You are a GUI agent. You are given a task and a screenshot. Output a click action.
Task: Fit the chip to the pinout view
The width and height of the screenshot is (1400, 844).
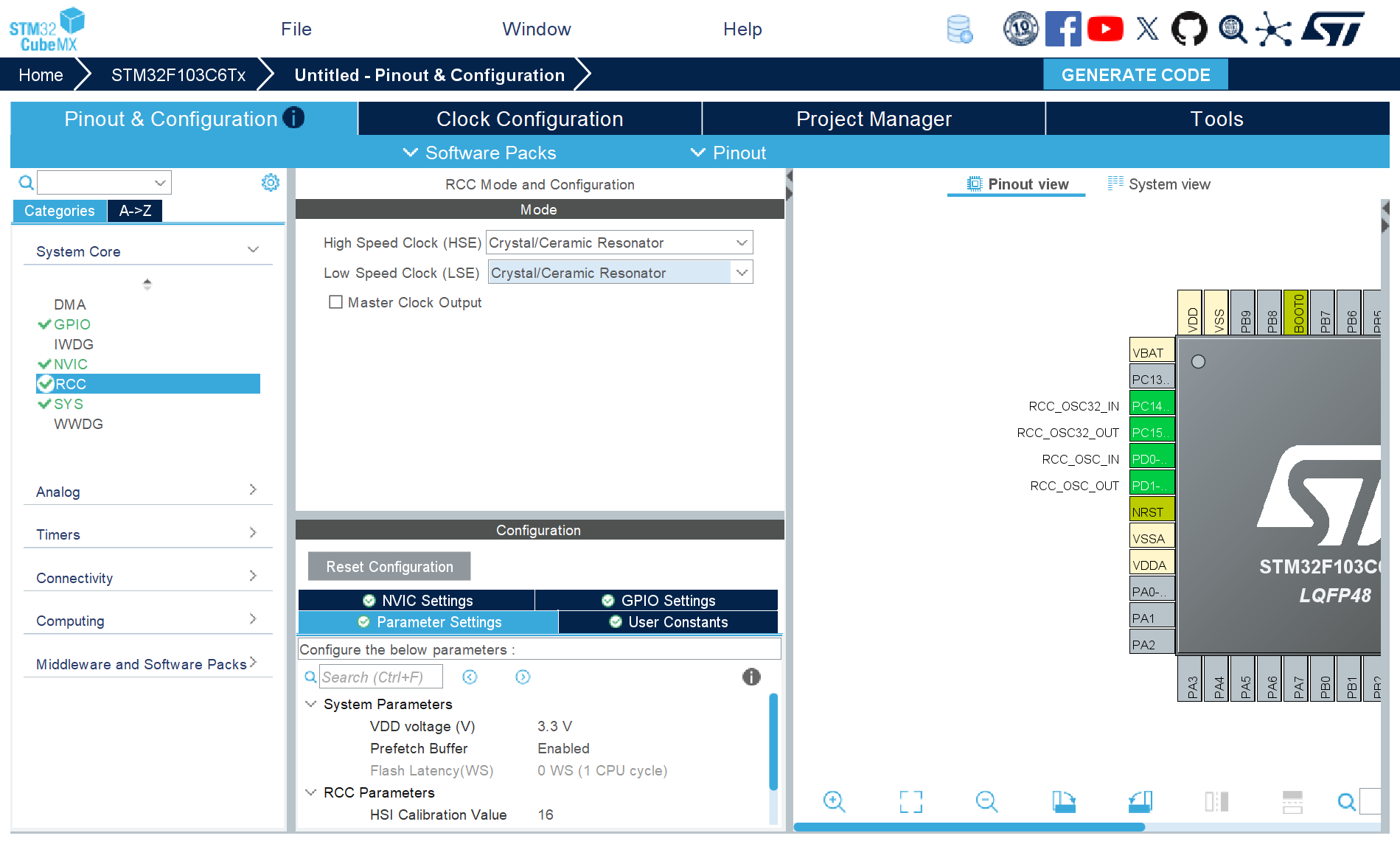911,801
